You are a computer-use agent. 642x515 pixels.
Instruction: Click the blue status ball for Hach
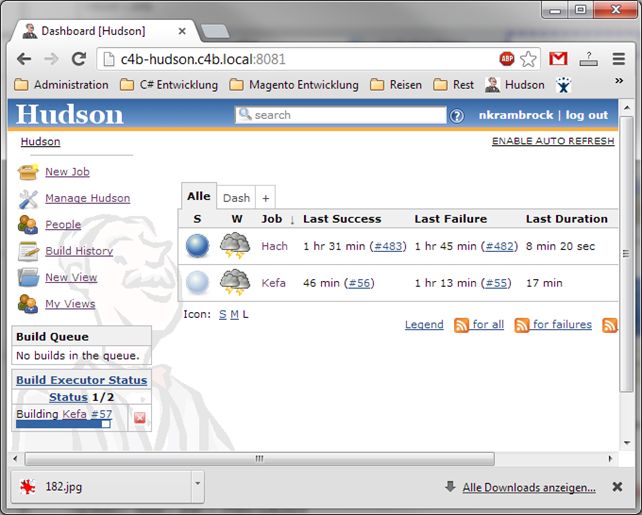[x=197, y=246]
